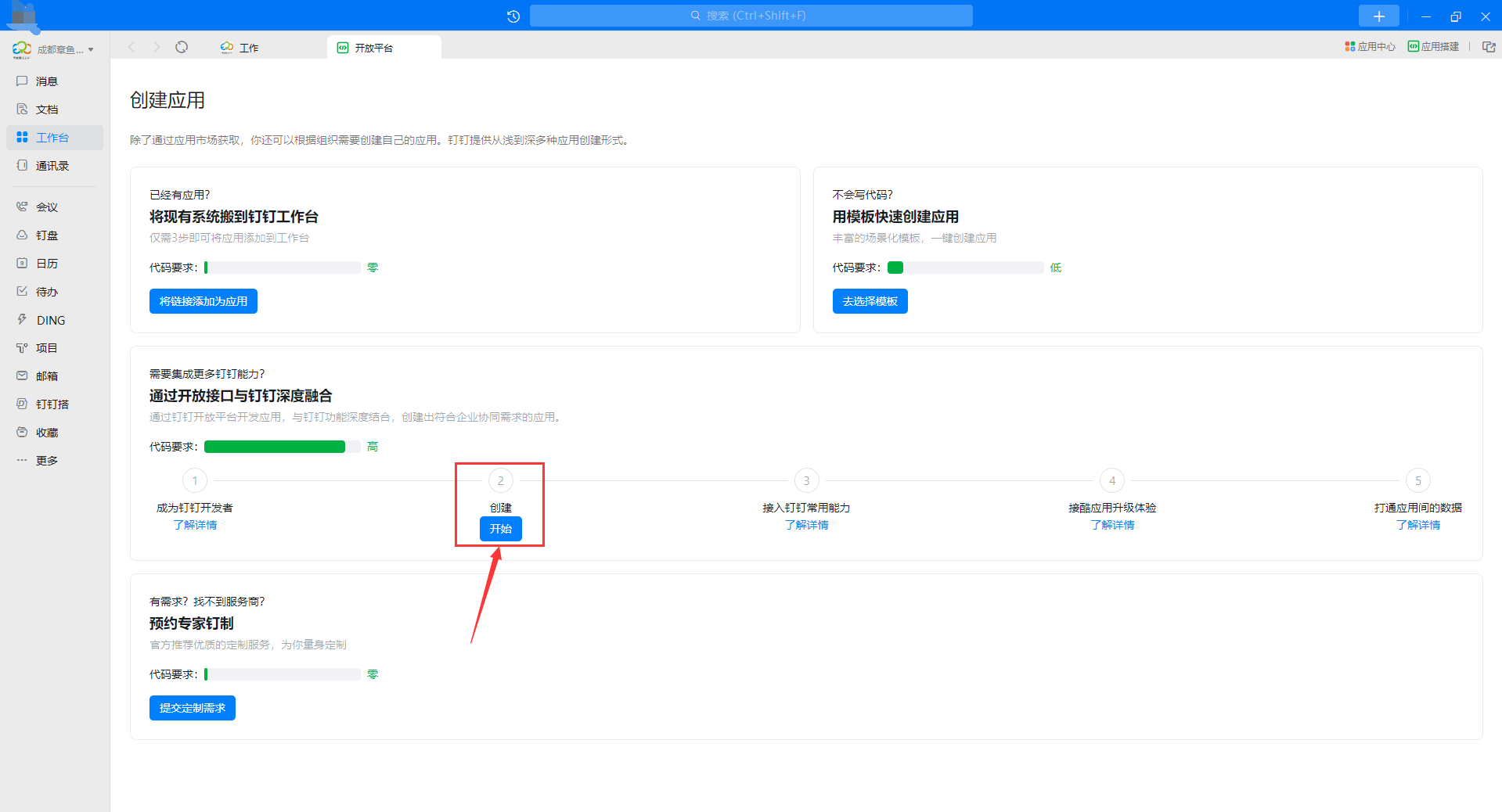Open the 消息 messages icon in sidebar
This screenshot has width=1502, height=812.
[x=22, y=81]
